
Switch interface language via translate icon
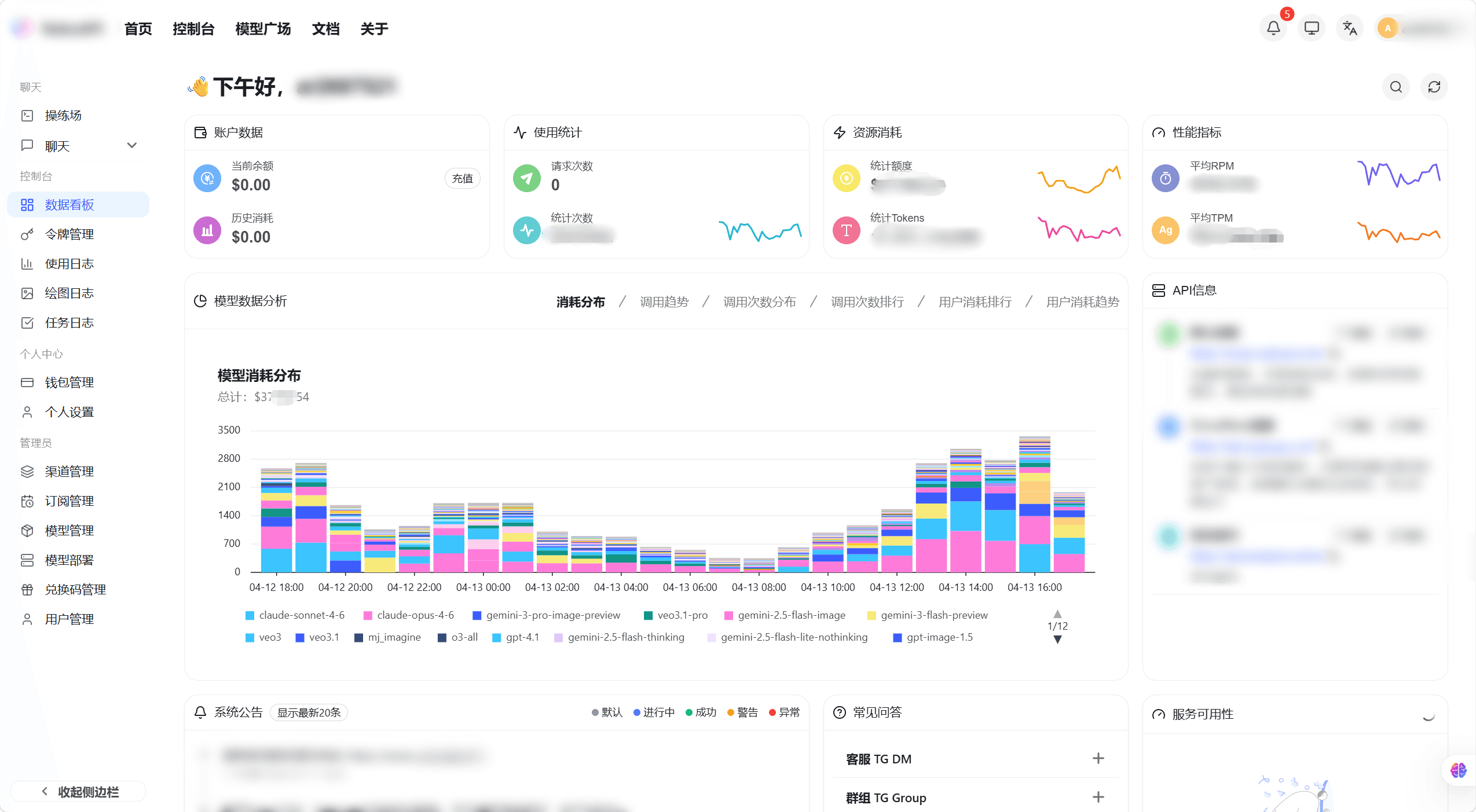1349,27
